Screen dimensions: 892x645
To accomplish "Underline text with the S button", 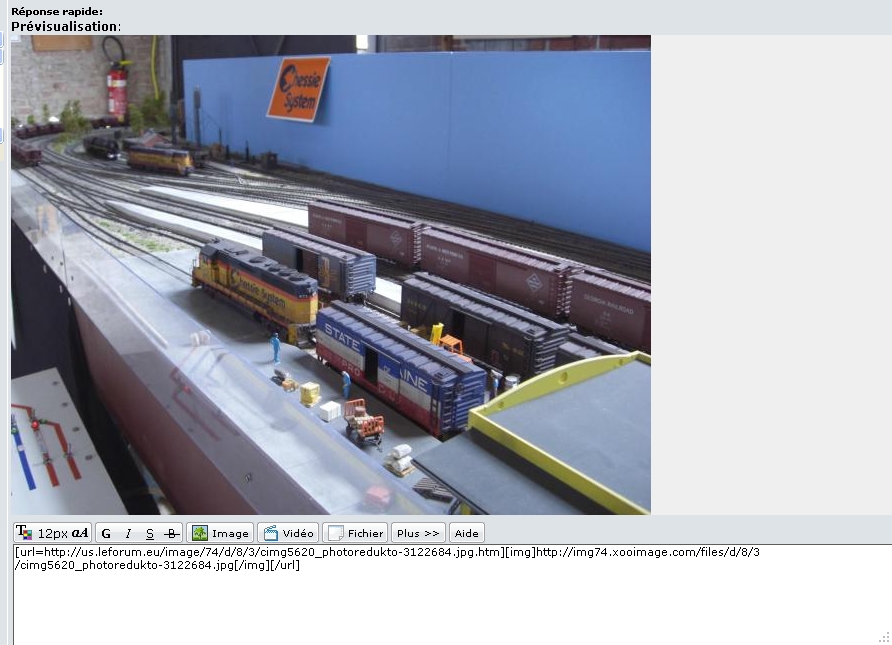I will 150,533.
